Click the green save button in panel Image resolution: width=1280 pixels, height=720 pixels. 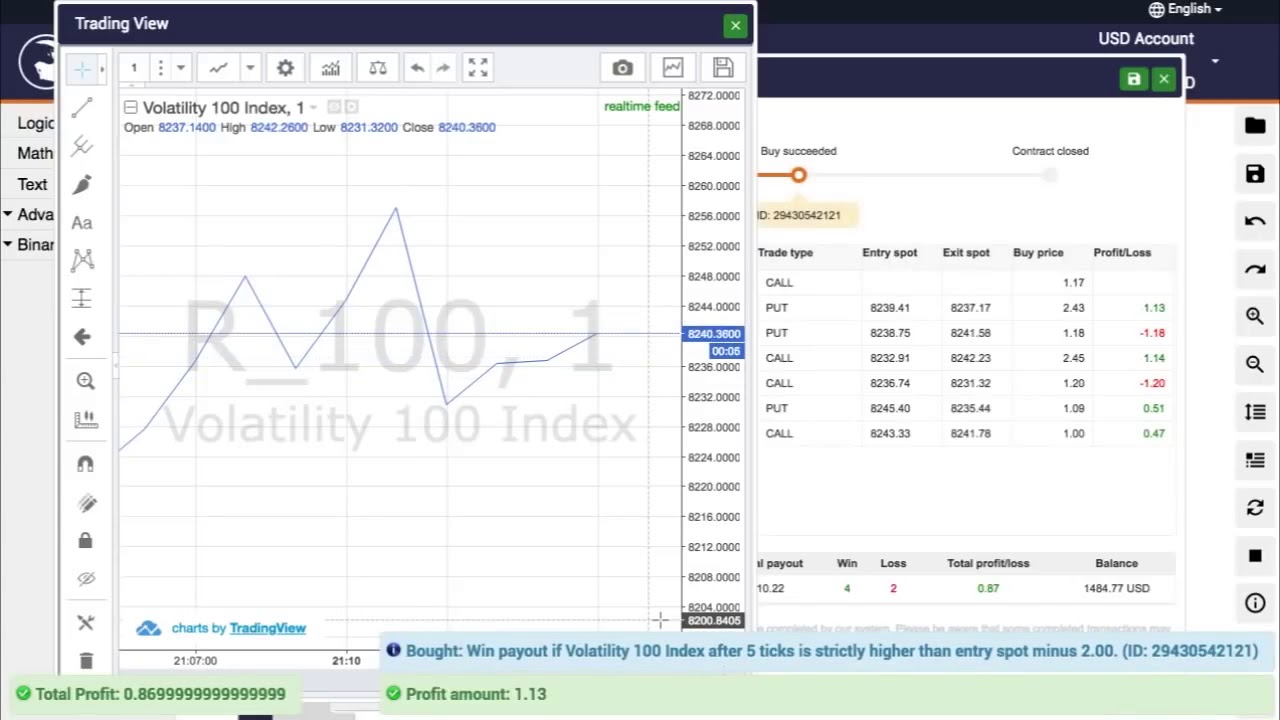(1133, 79)
